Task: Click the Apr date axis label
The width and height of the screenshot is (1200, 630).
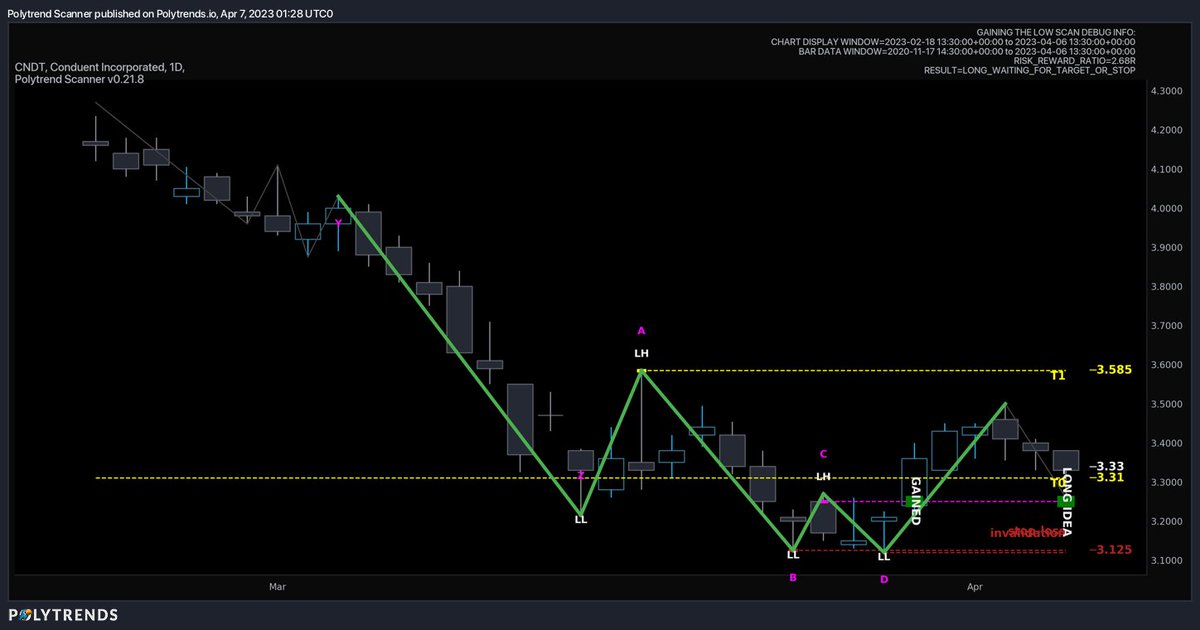Action: (977, 587)
